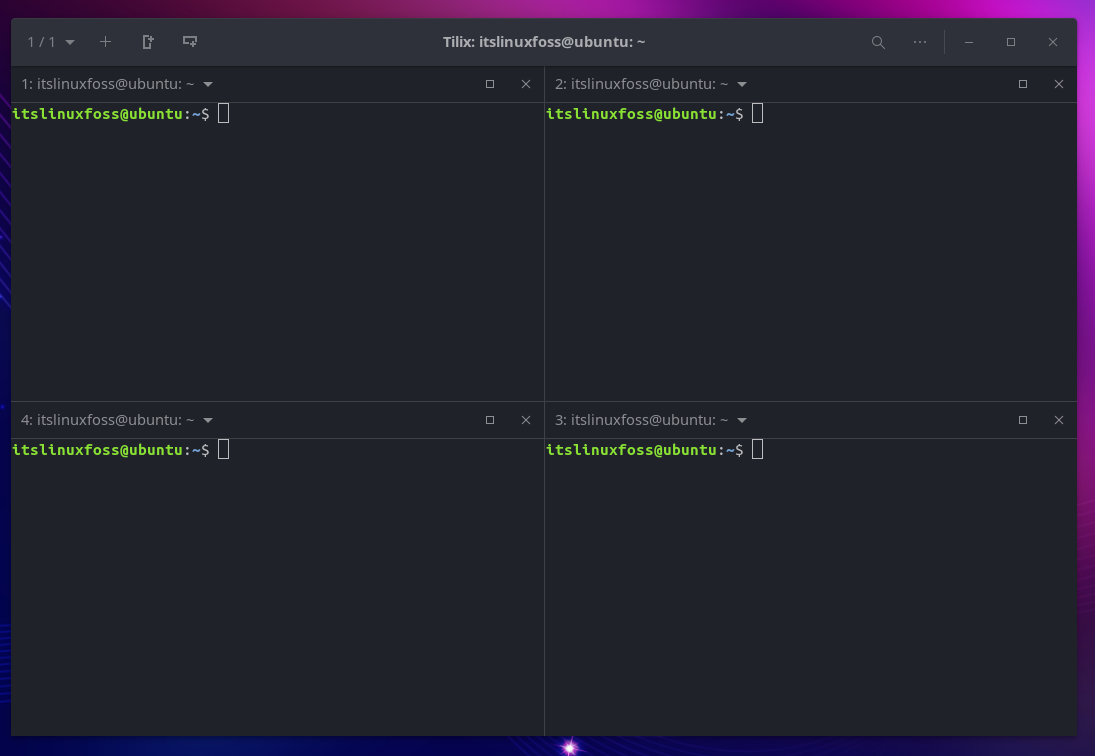The width and height of the screenshot is (1095, 756).
Task: Maximize terminal pane 1 with its square icon
Action: pos(490,84)
